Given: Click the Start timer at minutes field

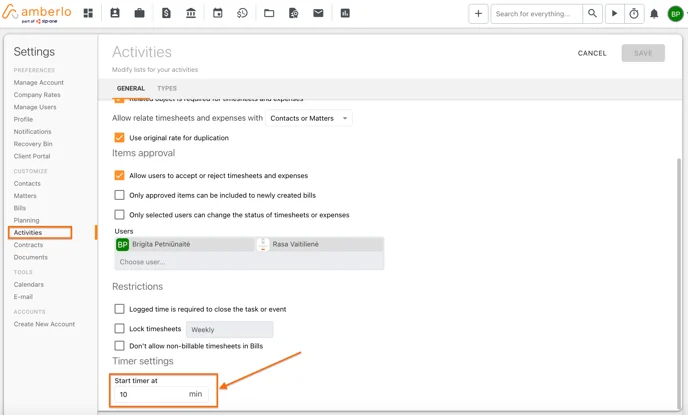Looking at the screenshot, I should (x=161, y=394).
